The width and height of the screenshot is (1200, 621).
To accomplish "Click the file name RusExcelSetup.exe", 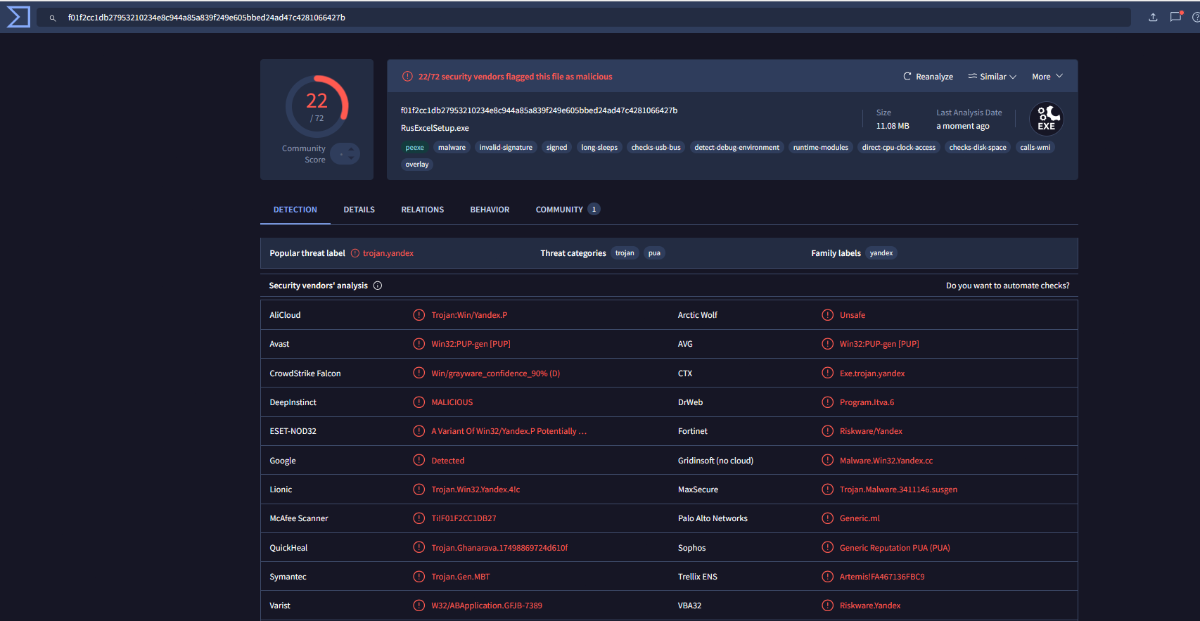I will pyautogui.click(x=435, y=128).
